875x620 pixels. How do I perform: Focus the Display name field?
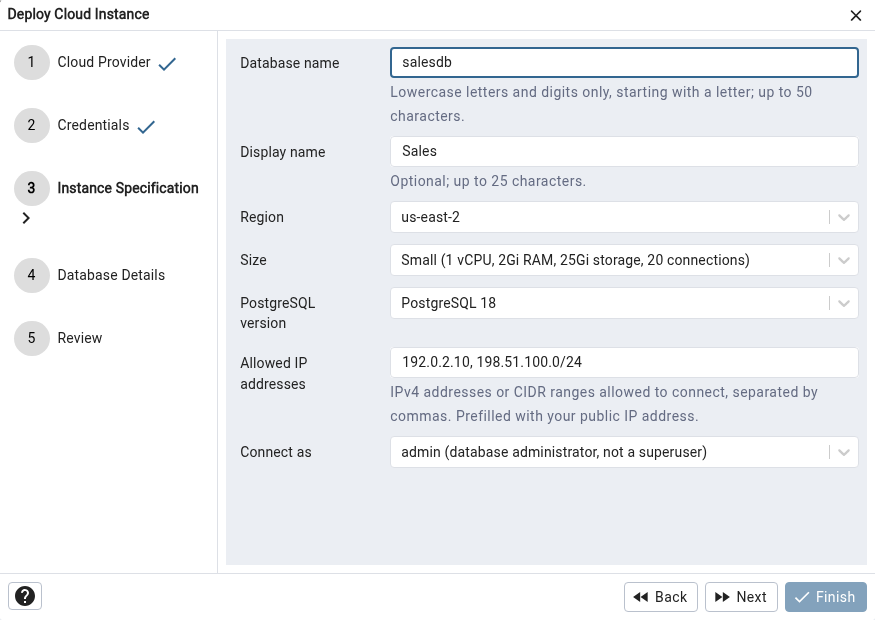click(624, 151)
